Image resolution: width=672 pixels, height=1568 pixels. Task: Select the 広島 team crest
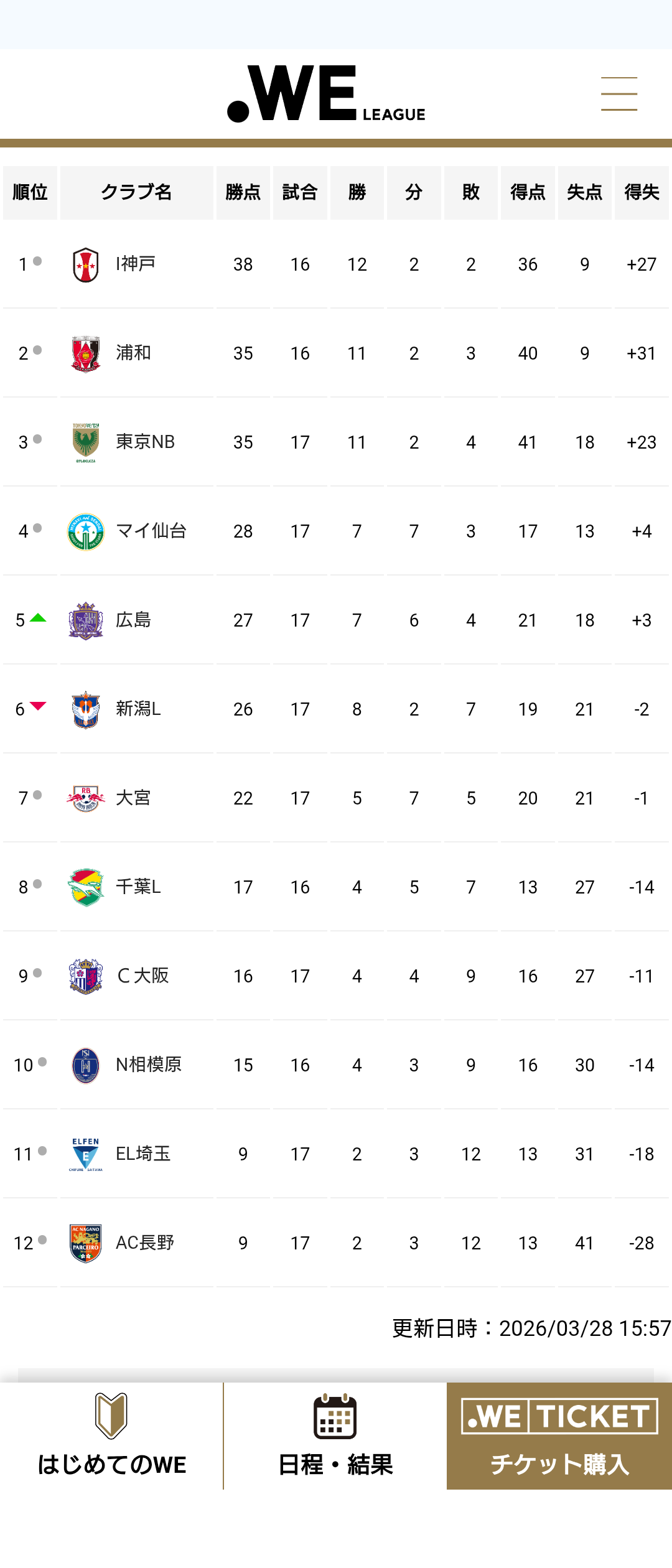tap(86, 620)
